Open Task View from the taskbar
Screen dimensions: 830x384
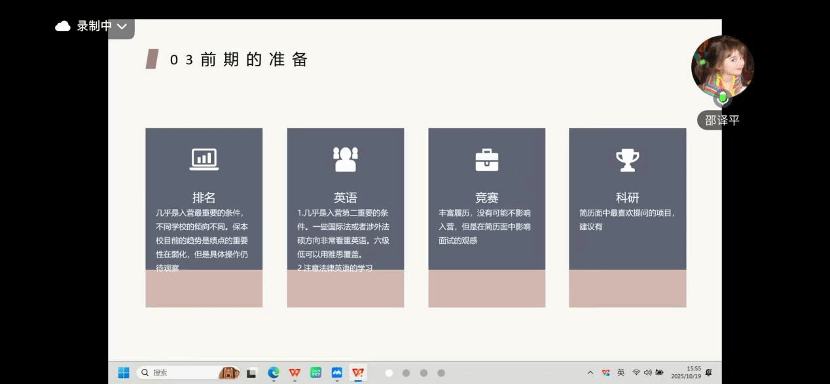click(x=251, y=373)
